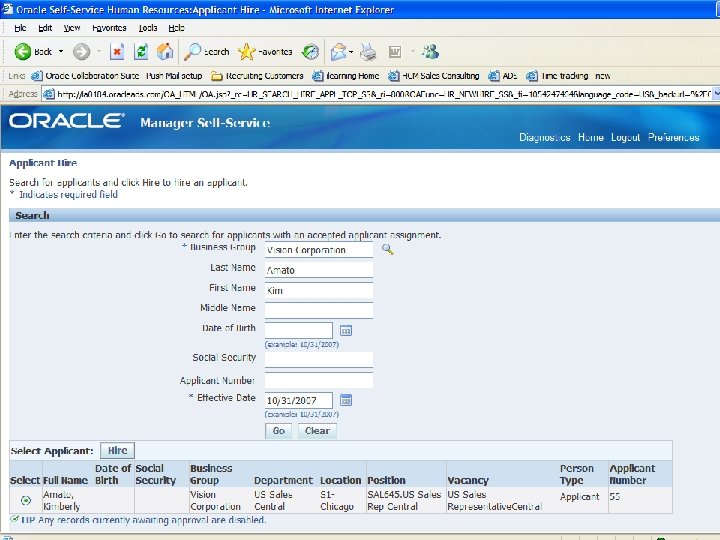720x540 pixels.
Task: Open the Preferences link
Action: (x=674, y=137)
